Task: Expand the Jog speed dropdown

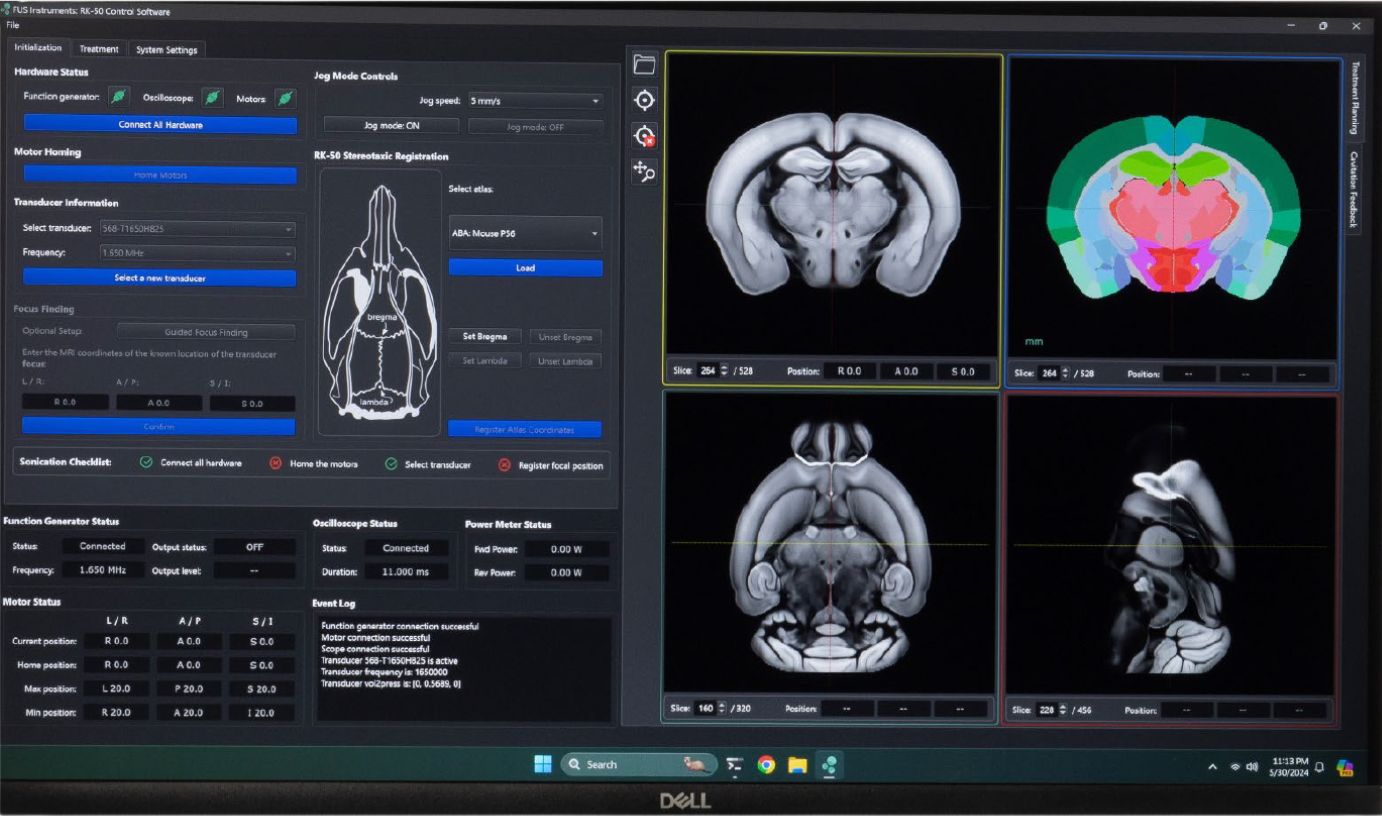Action: tap(535, 101)
